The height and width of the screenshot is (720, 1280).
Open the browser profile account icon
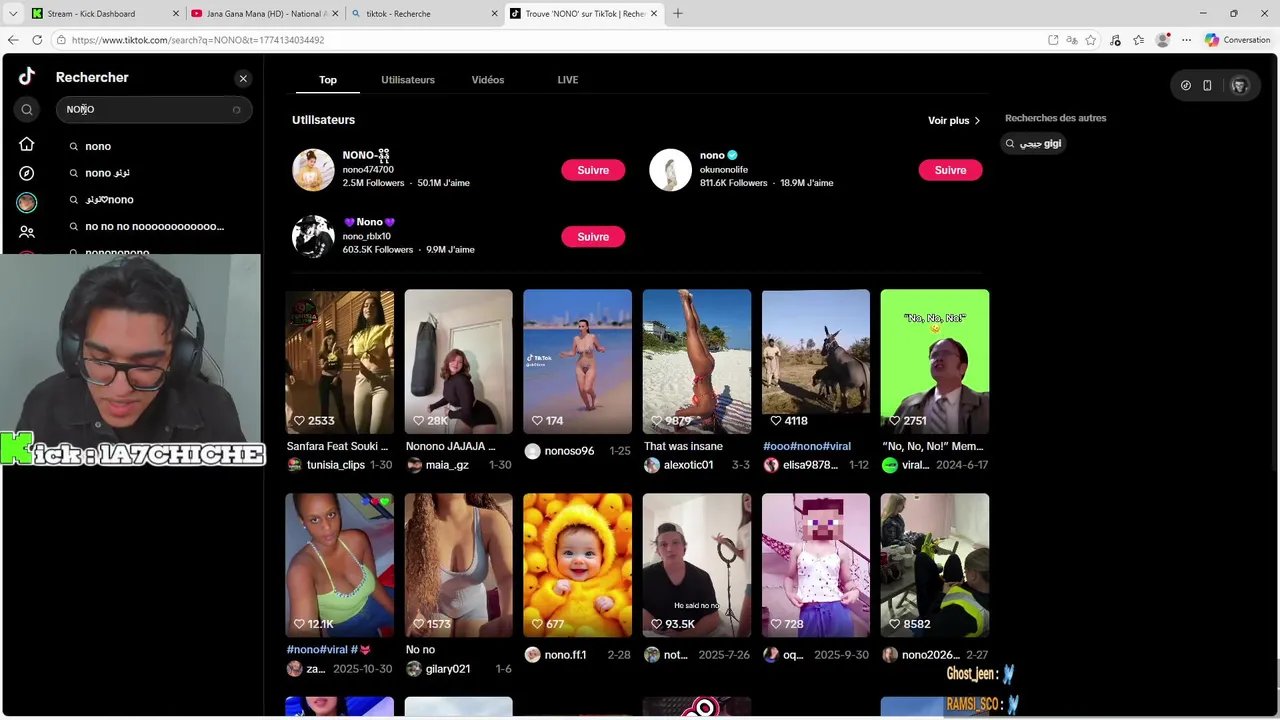pos(1163,40)
